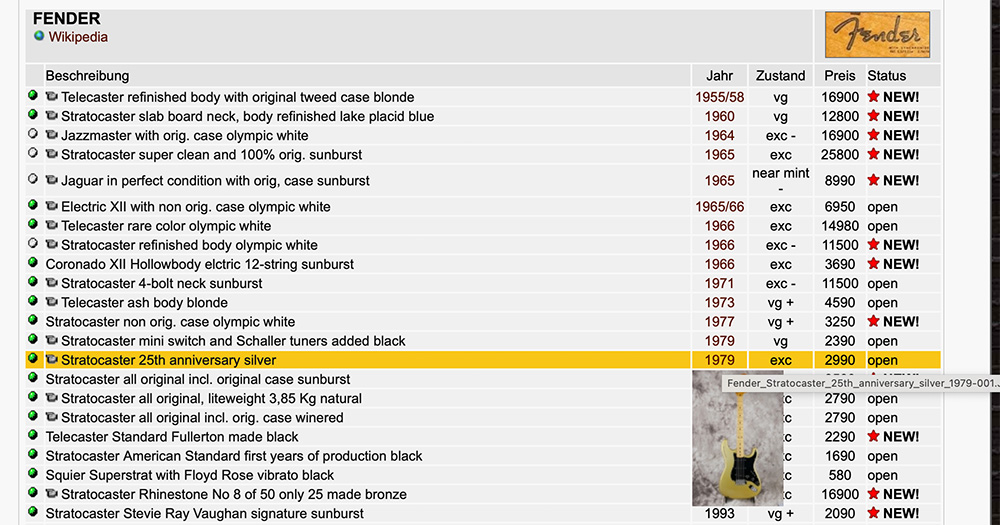Click green status dot for Telecaster 1955/58 row

pos(33,96)
